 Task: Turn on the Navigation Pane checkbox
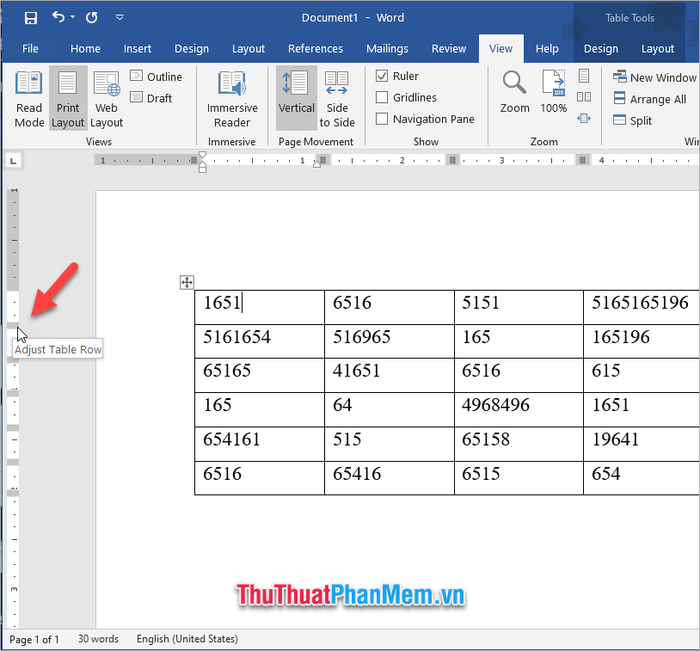[382, 119]
